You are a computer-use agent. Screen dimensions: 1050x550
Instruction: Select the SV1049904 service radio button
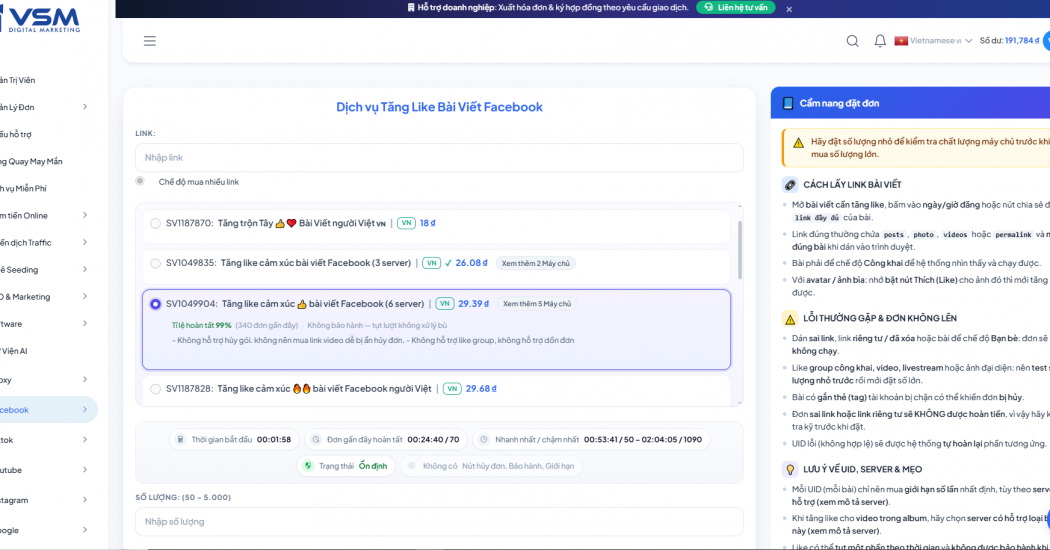(155, 303)
